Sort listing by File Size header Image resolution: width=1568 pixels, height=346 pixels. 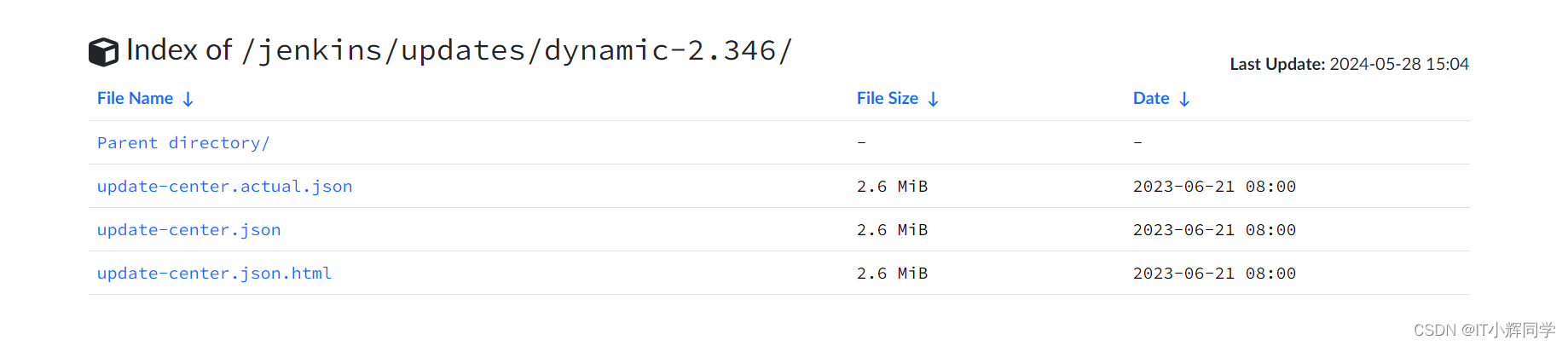click(888, 98)
